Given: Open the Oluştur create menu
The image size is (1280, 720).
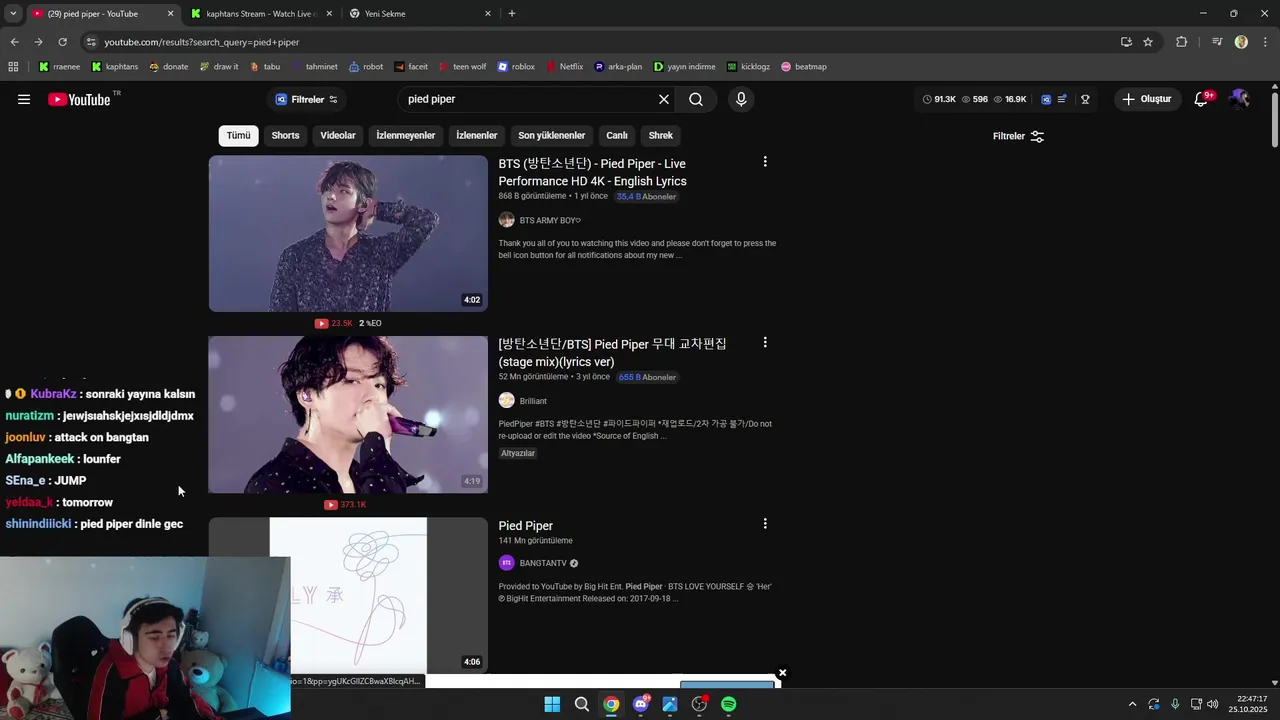Looking at the screenshot, I should pos(1147,99).
